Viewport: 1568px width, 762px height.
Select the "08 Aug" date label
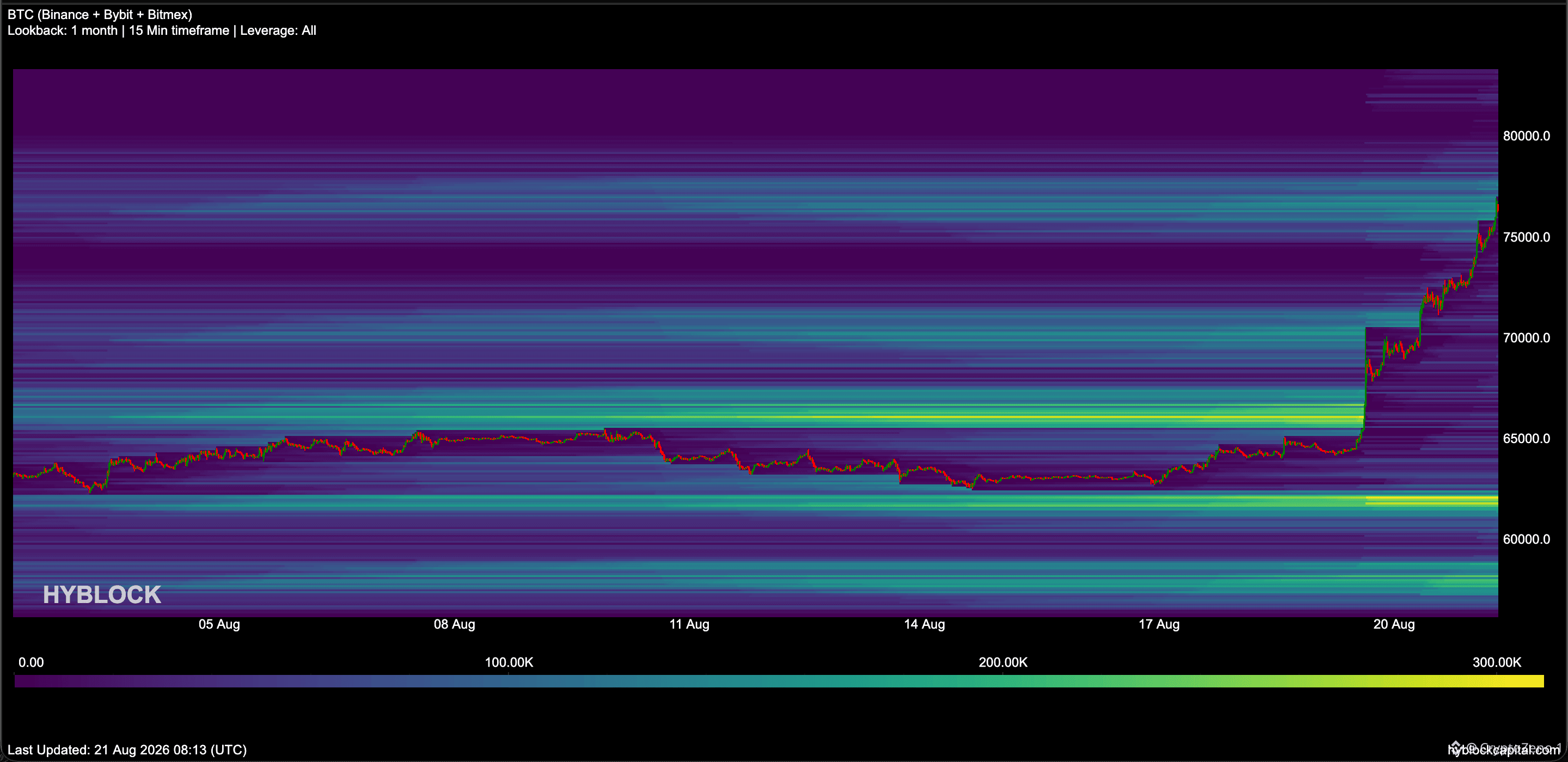click(x=454, y=624)
